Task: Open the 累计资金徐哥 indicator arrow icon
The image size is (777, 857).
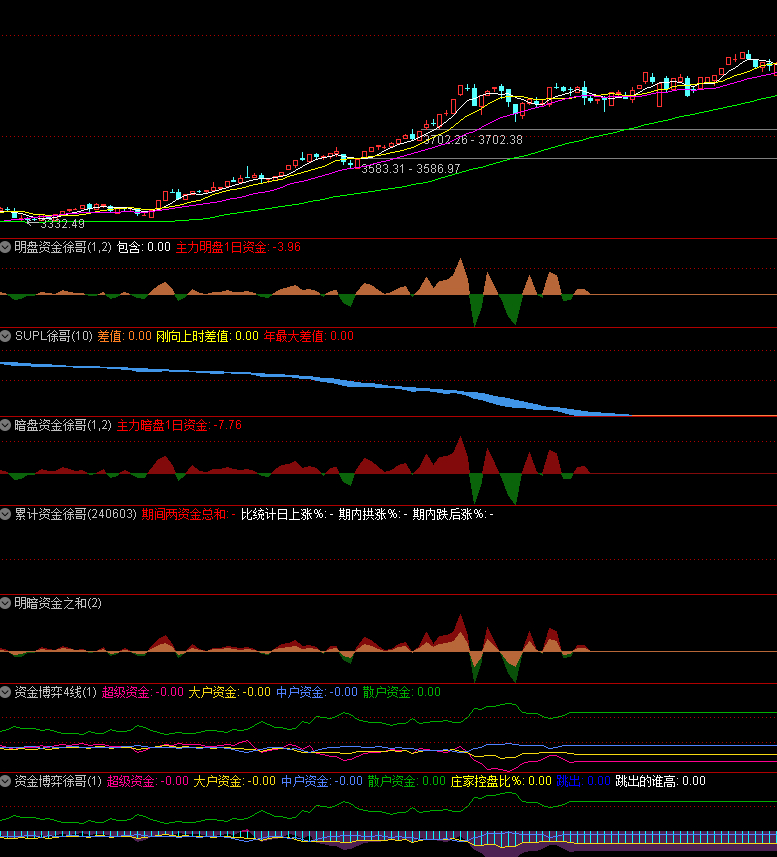Action: pyautogui.click(x=6, y=514)
